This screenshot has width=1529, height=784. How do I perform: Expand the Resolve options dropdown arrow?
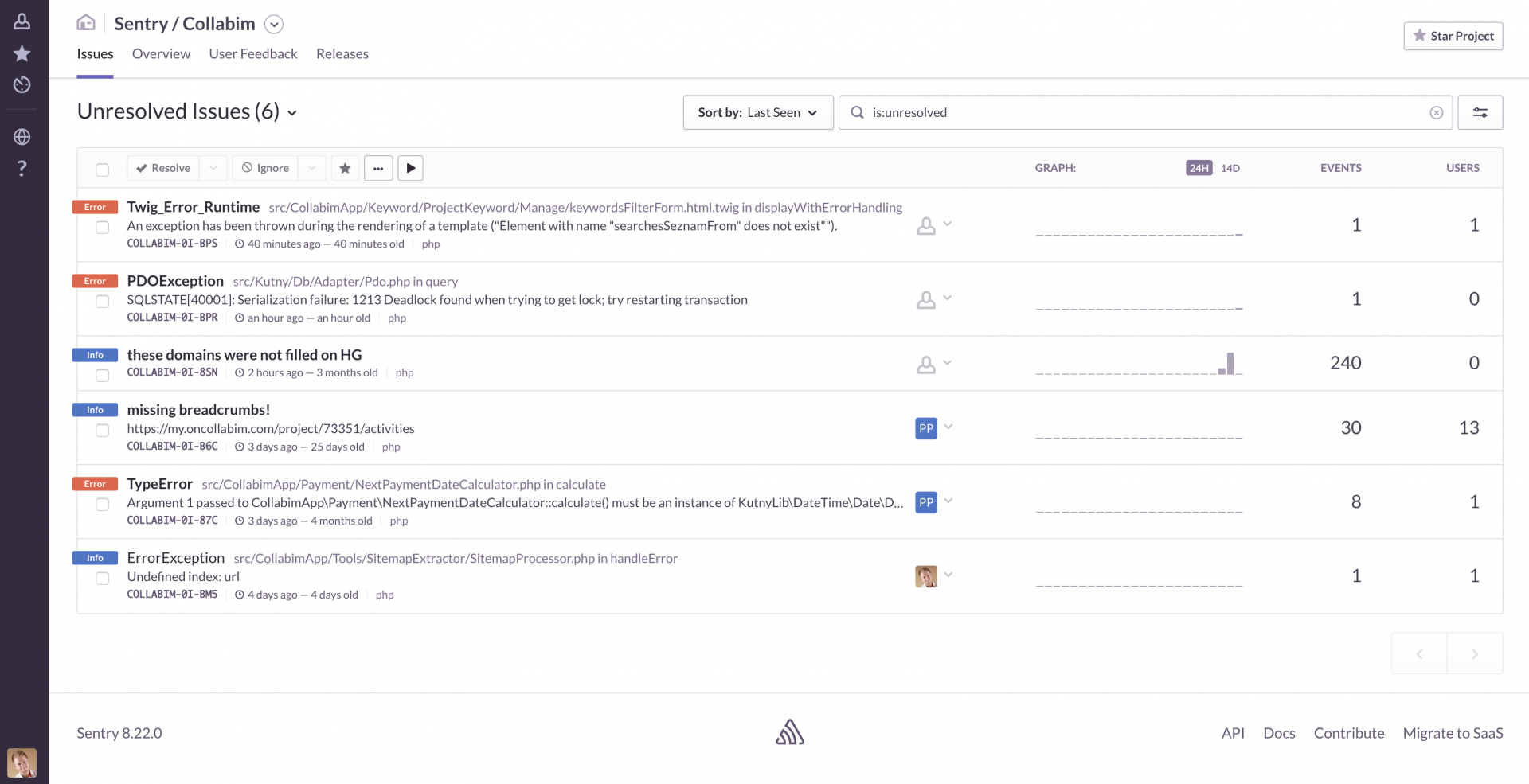click(x=213, y=168)
